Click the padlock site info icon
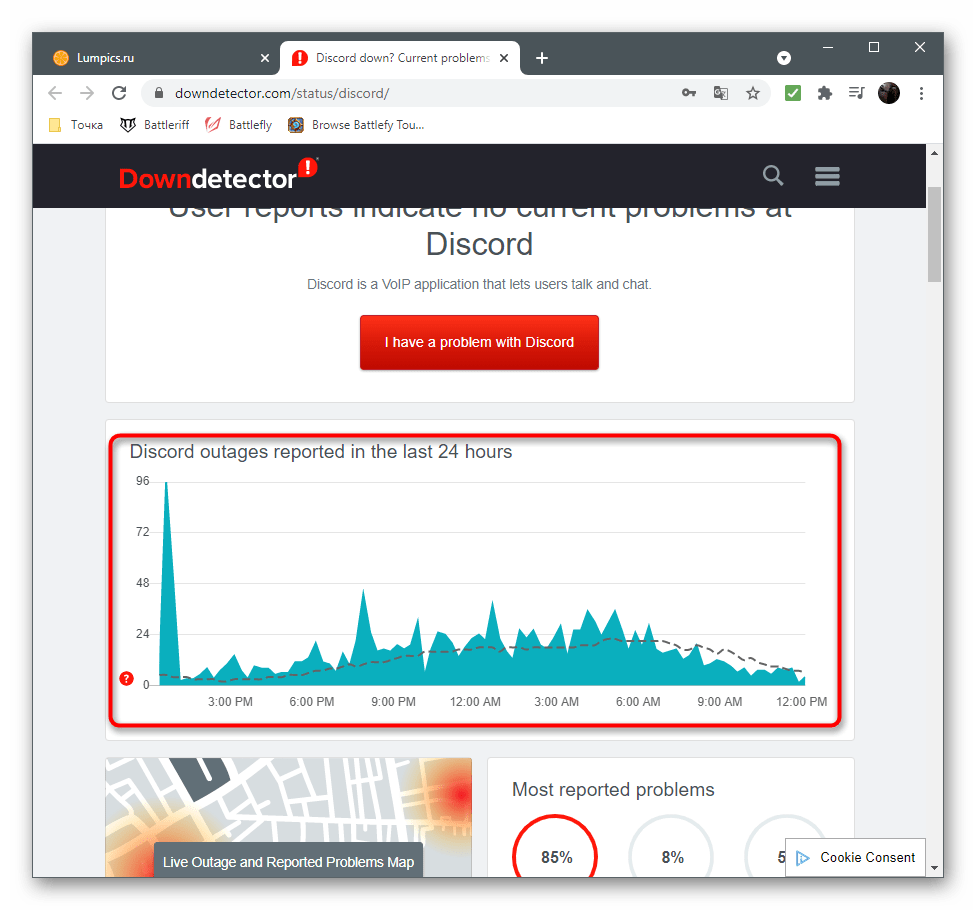 (159, 93)
